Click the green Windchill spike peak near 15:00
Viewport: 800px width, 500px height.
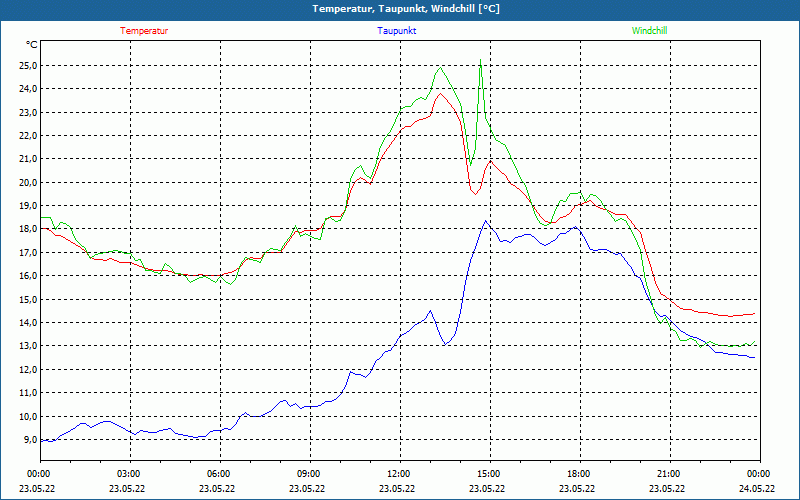tap(481, 60)
